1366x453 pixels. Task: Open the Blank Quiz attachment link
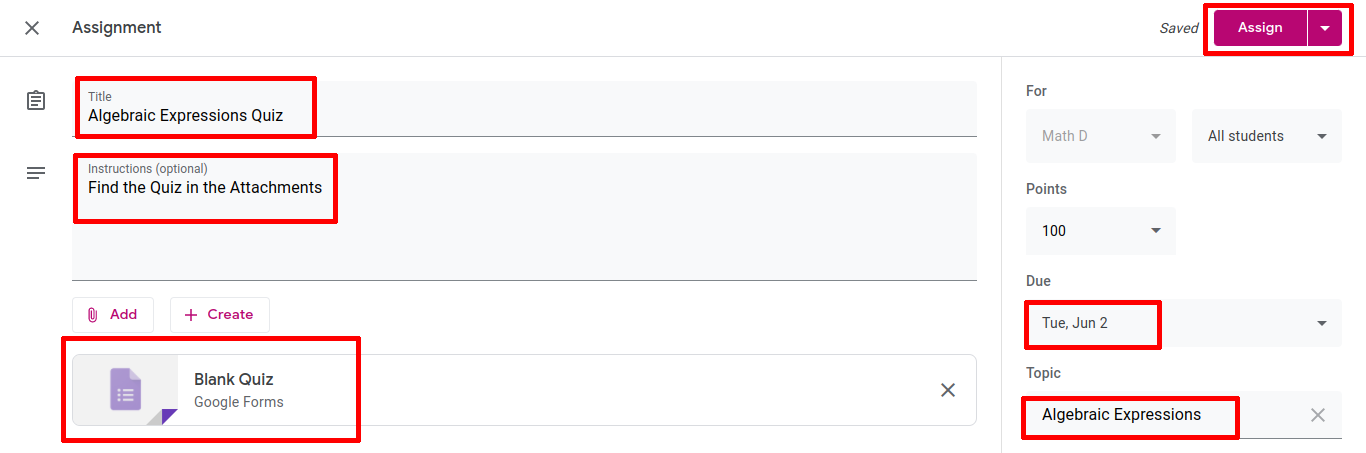(x=234, y=380)
